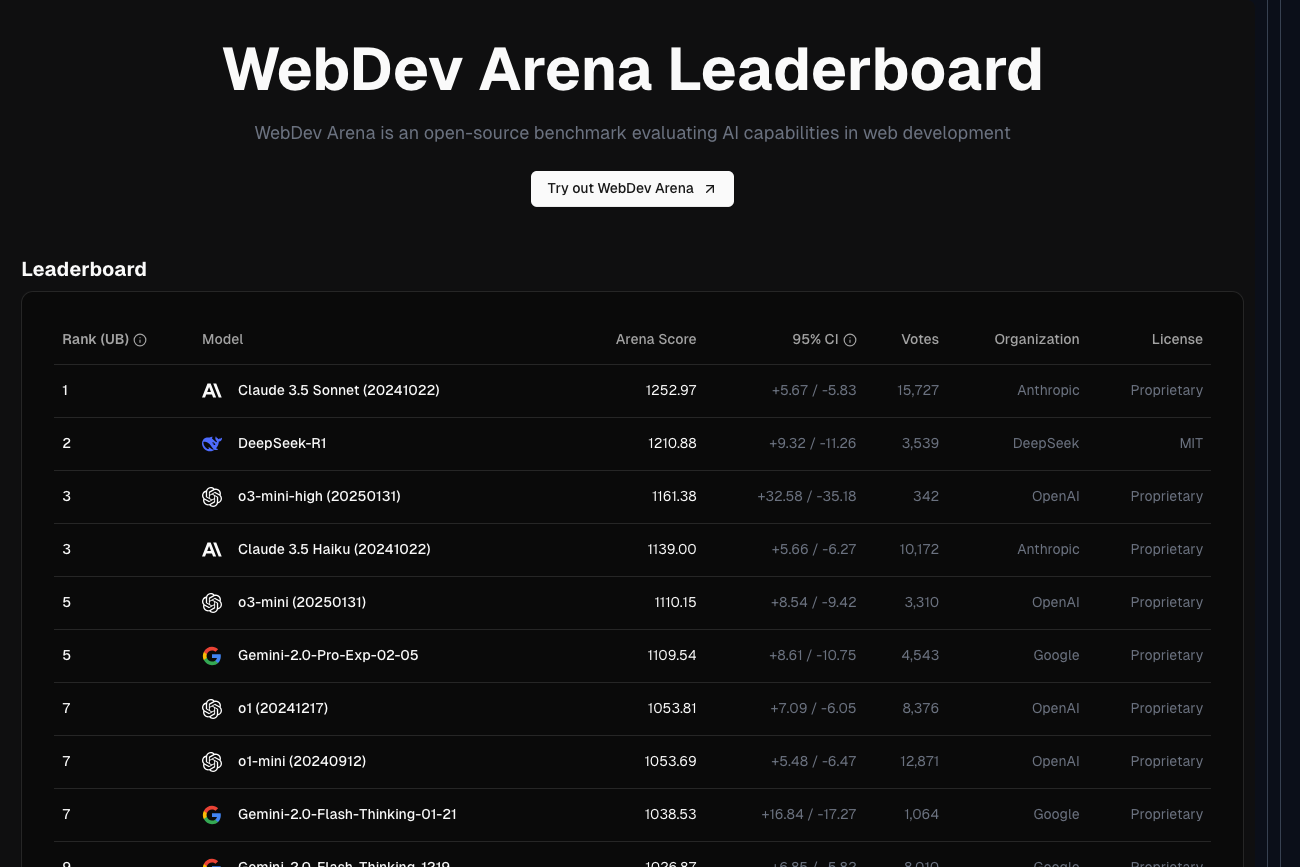Click the confidence interval +9.32 / -11.26
1300x867 pixels.
(x=812, y=444)
